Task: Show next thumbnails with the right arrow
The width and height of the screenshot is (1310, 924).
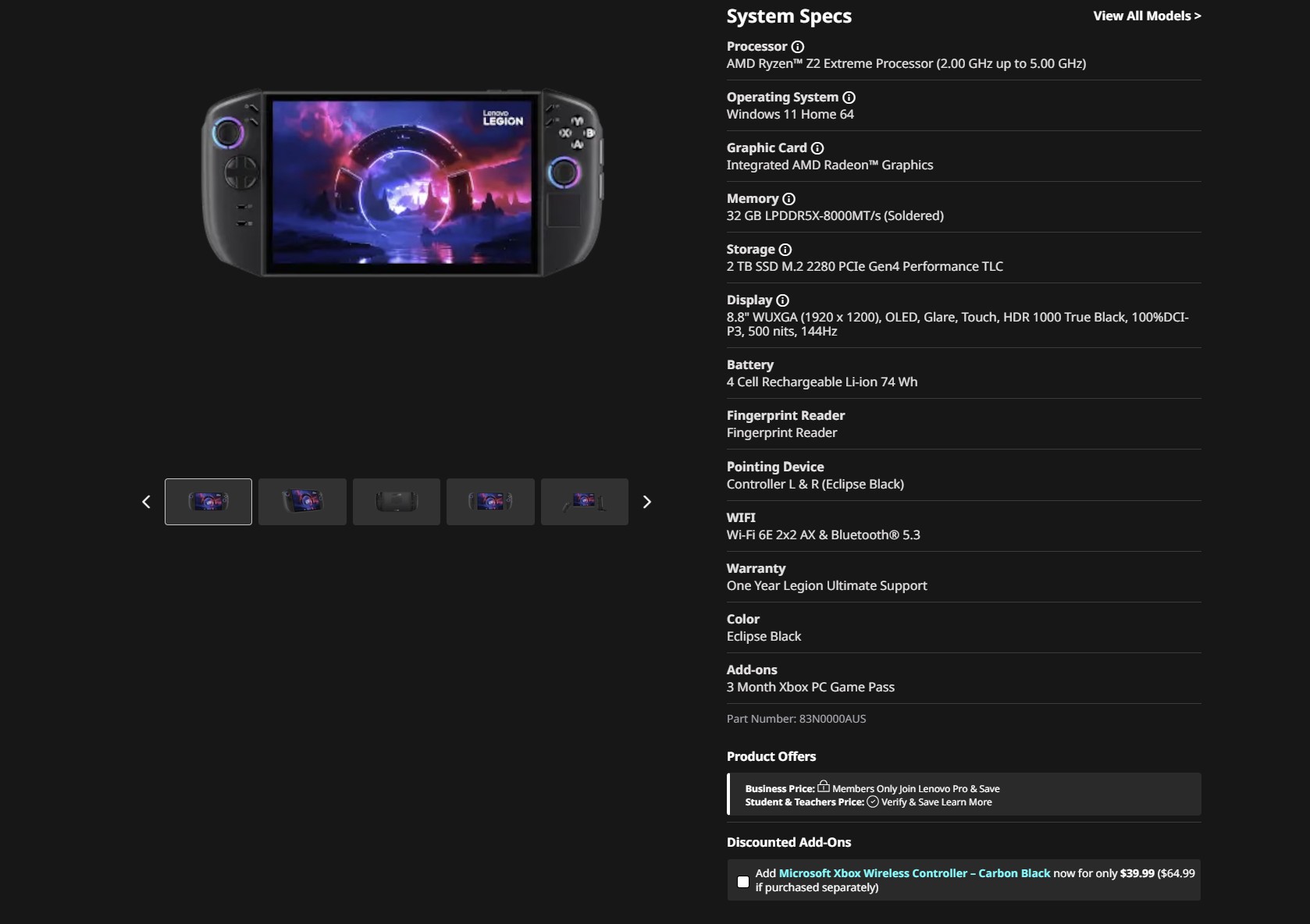Action: (646, 502)
